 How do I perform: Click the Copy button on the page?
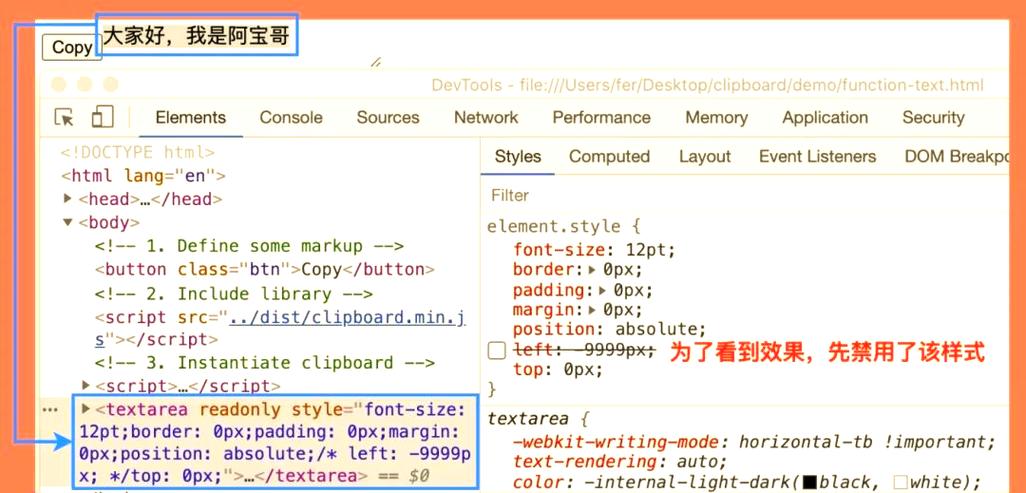[x=72, y=48]
